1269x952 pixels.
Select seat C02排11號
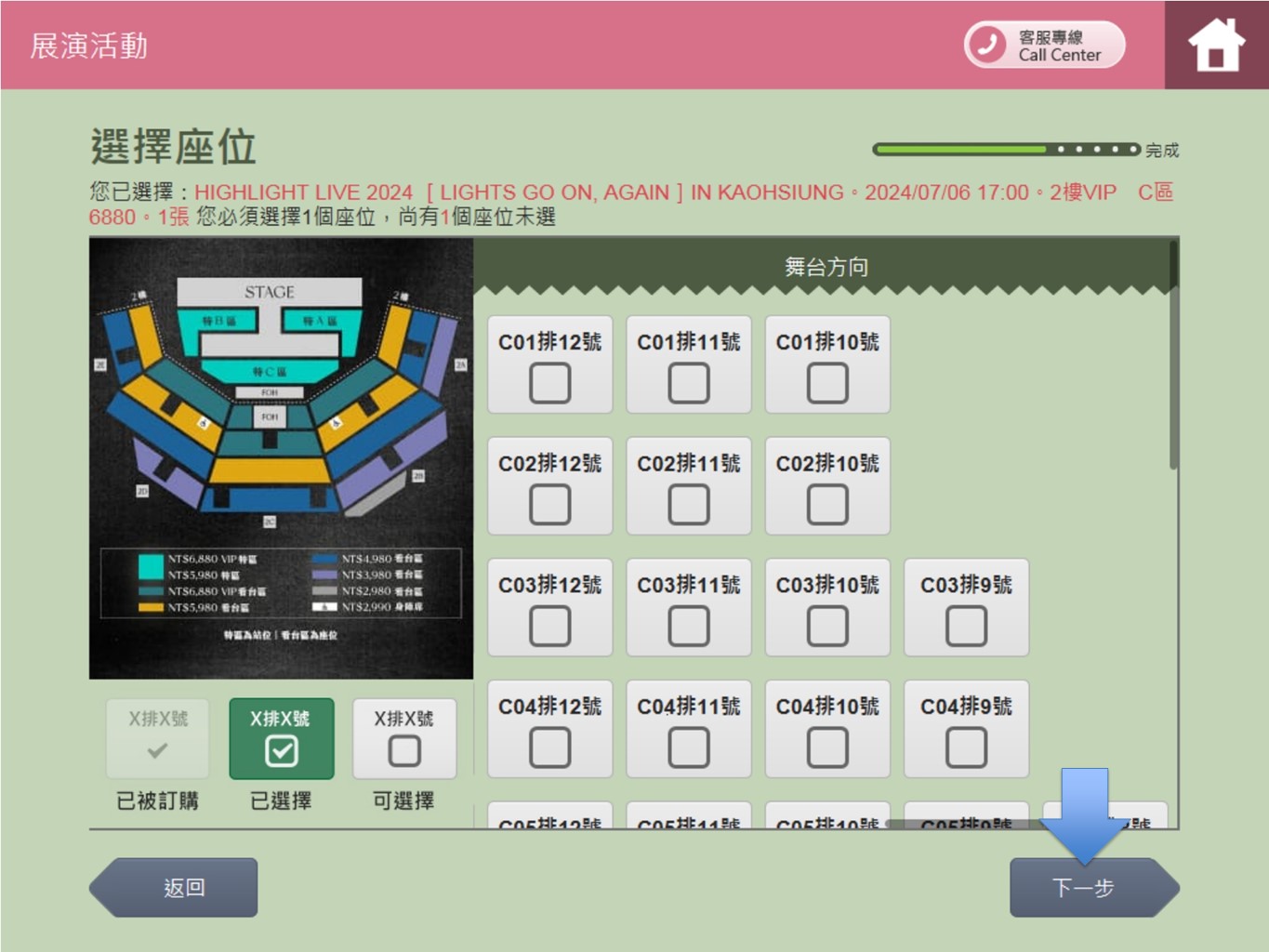[689, 486]
